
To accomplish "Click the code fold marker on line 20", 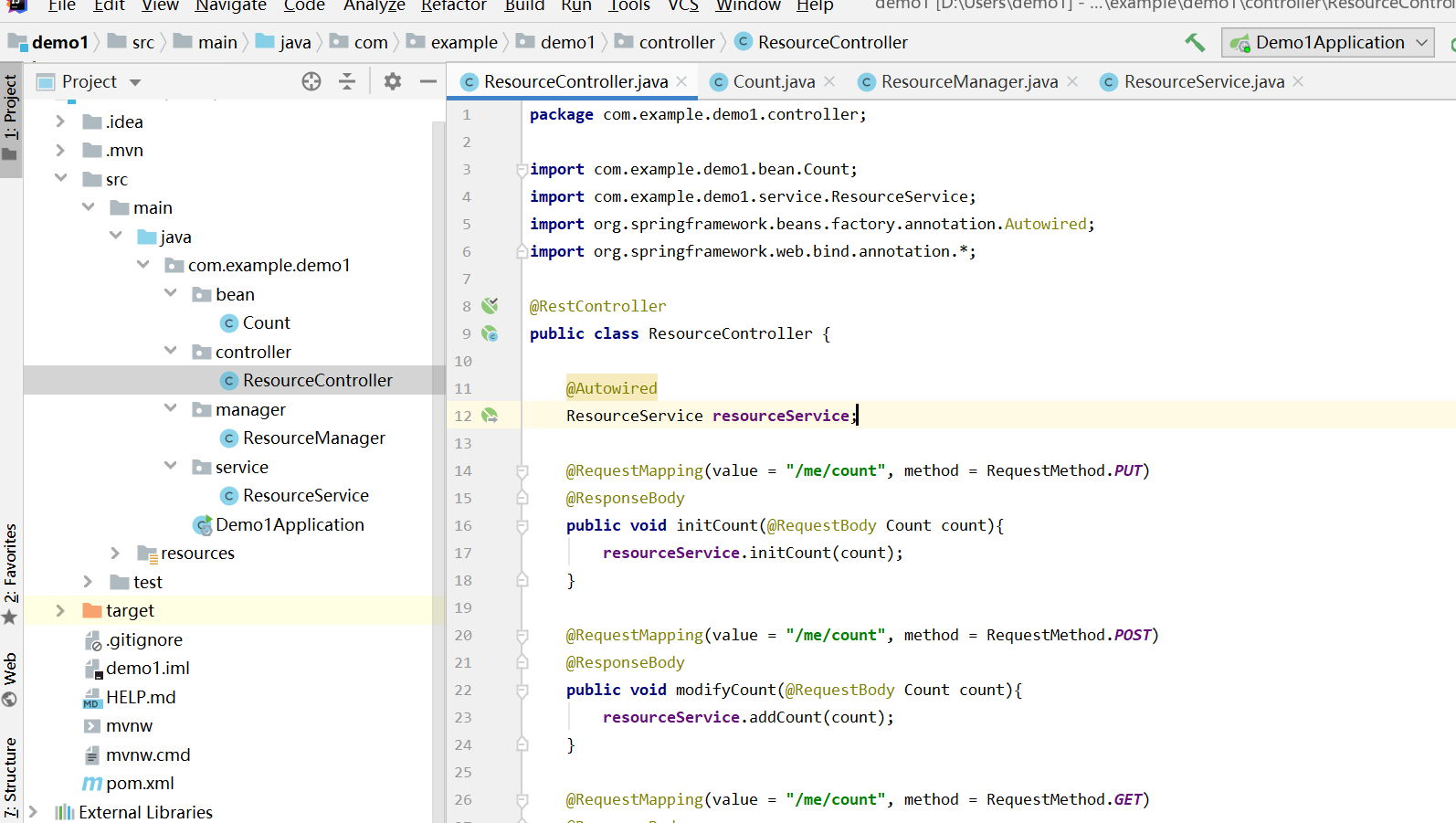I will [522, 636].
